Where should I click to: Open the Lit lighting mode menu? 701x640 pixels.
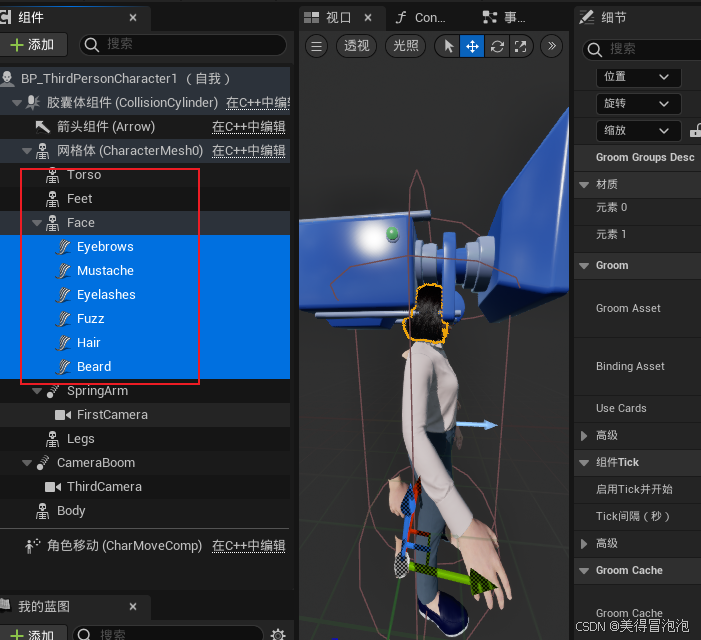405,46
